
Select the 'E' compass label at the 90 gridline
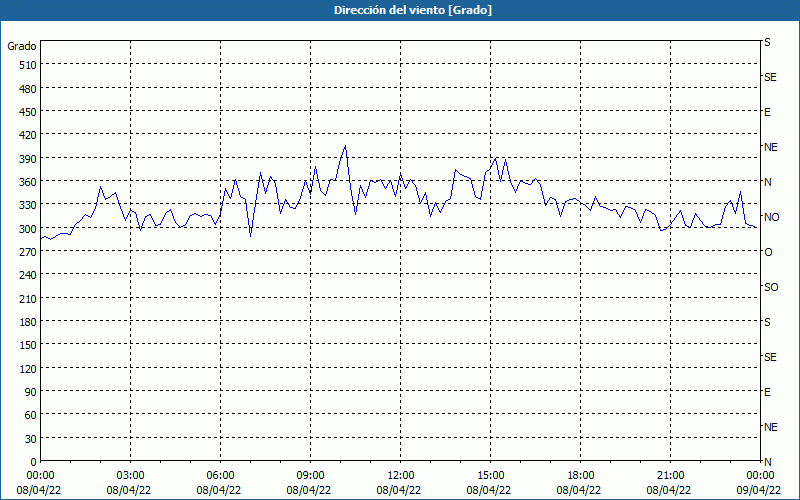[767, 392]
